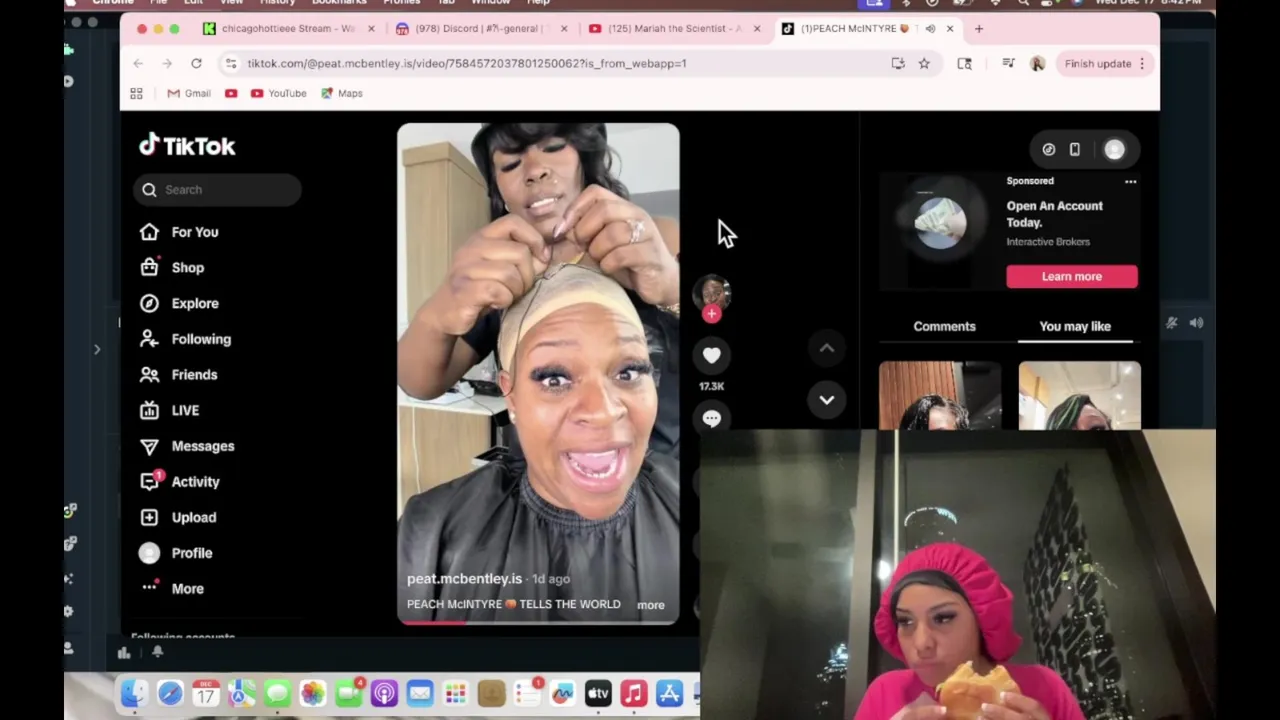Viewport: 1280px width, 720px height.
Task: Open sponsored ad options ellipsis
Action: pos(1130,182)
